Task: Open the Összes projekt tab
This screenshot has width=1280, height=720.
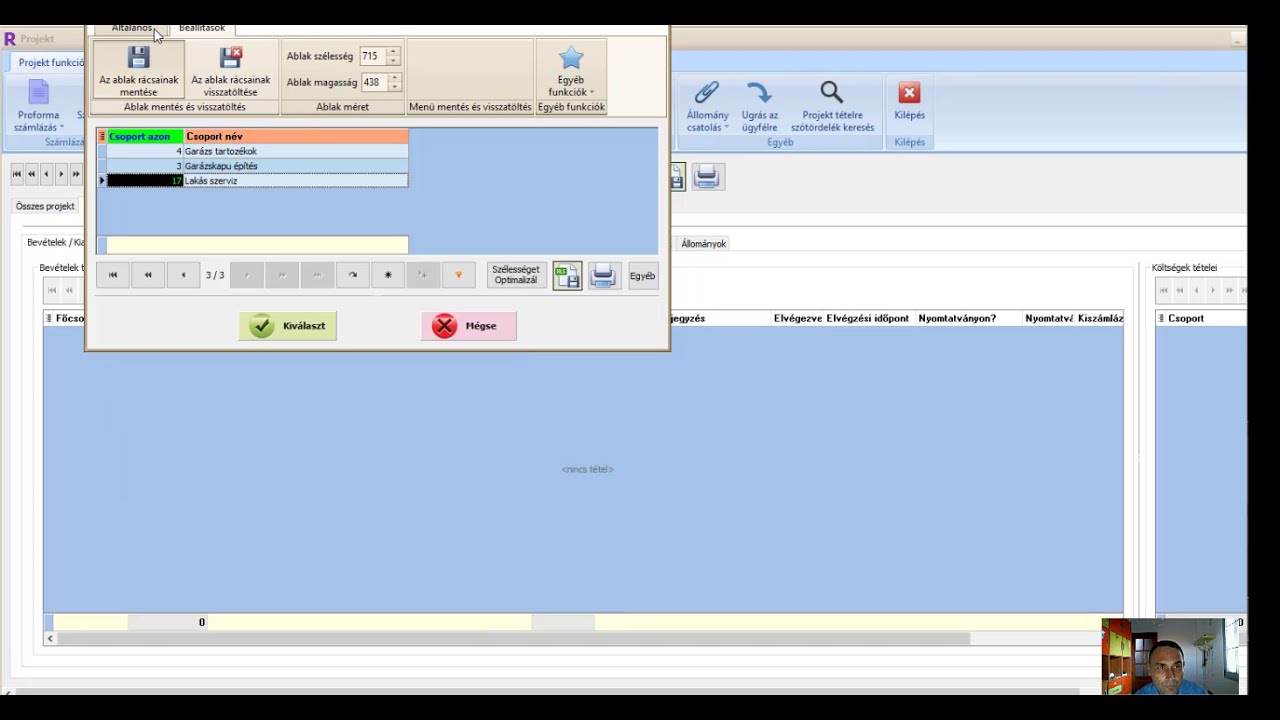Action: [45, 206]
